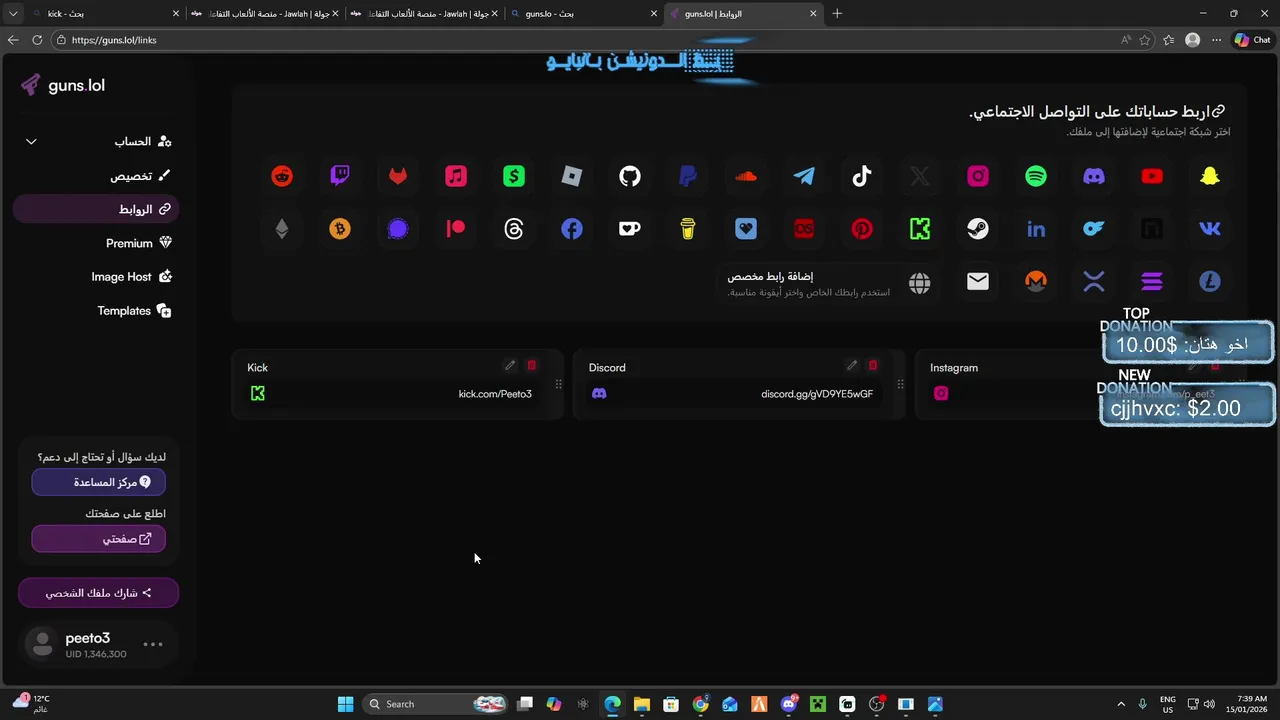
Task: Add a Facebook link
Action: click(x=572, y=229)
